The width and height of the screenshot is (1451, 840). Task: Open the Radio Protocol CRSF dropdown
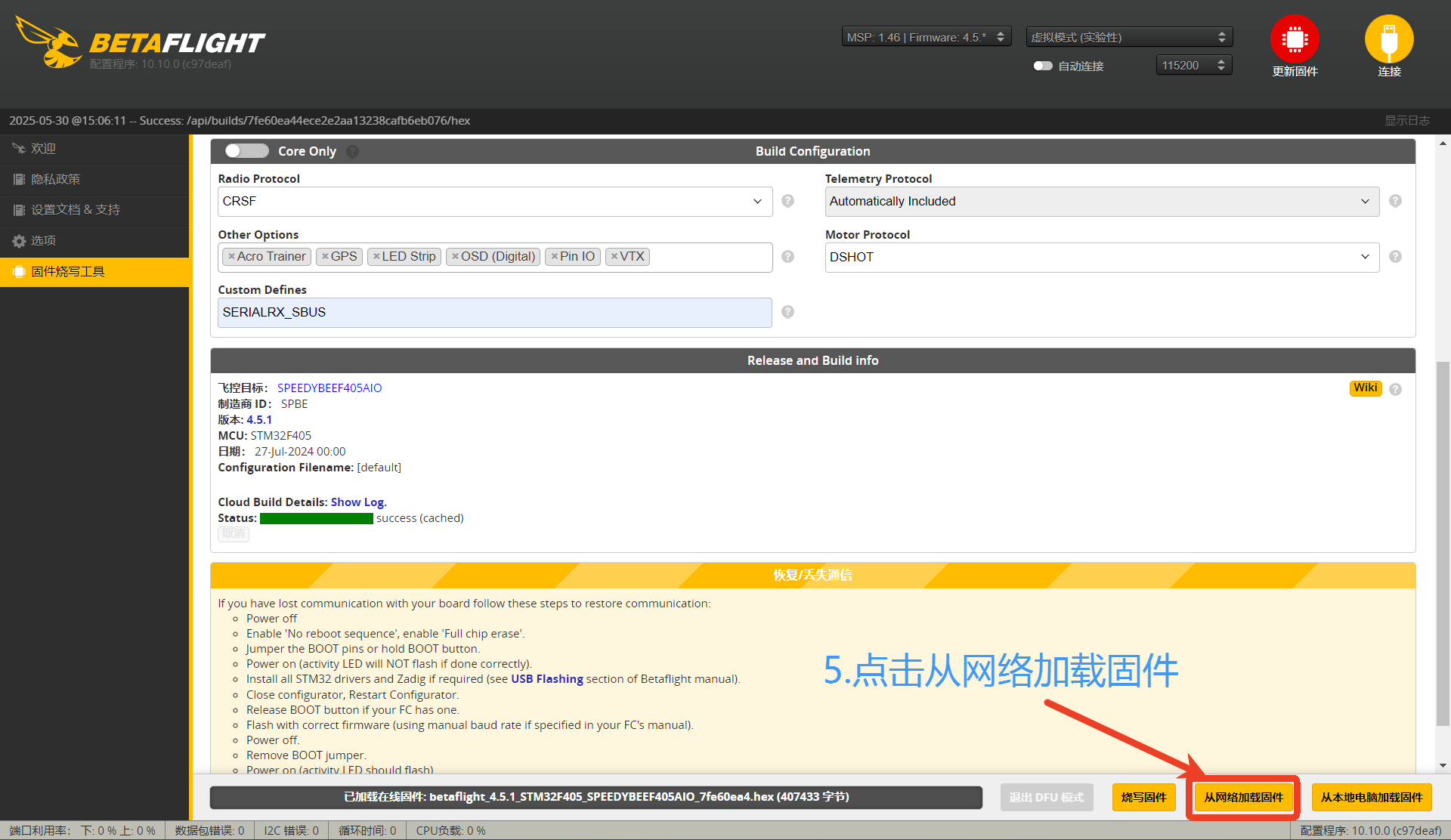(495, 202)
